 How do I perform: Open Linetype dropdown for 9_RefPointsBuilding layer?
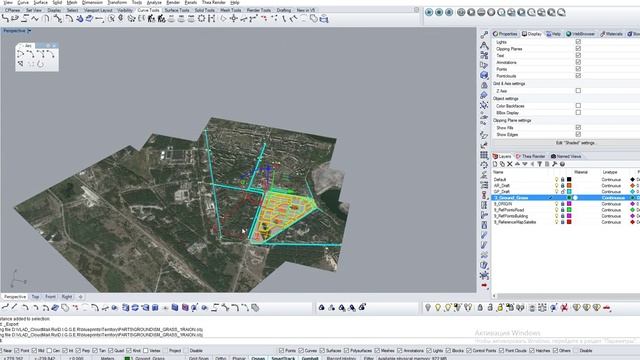tap(611, 216)
